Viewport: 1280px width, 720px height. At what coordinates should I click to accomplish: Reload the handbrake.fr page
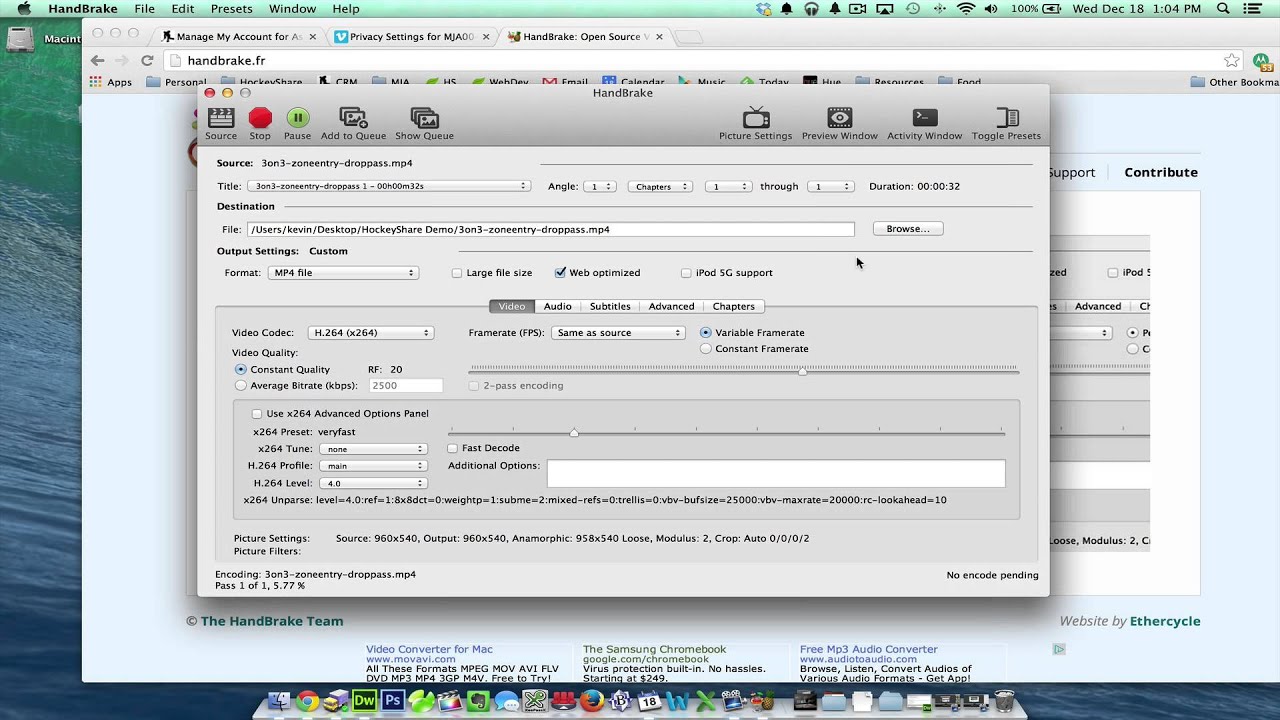pos(147,60)
